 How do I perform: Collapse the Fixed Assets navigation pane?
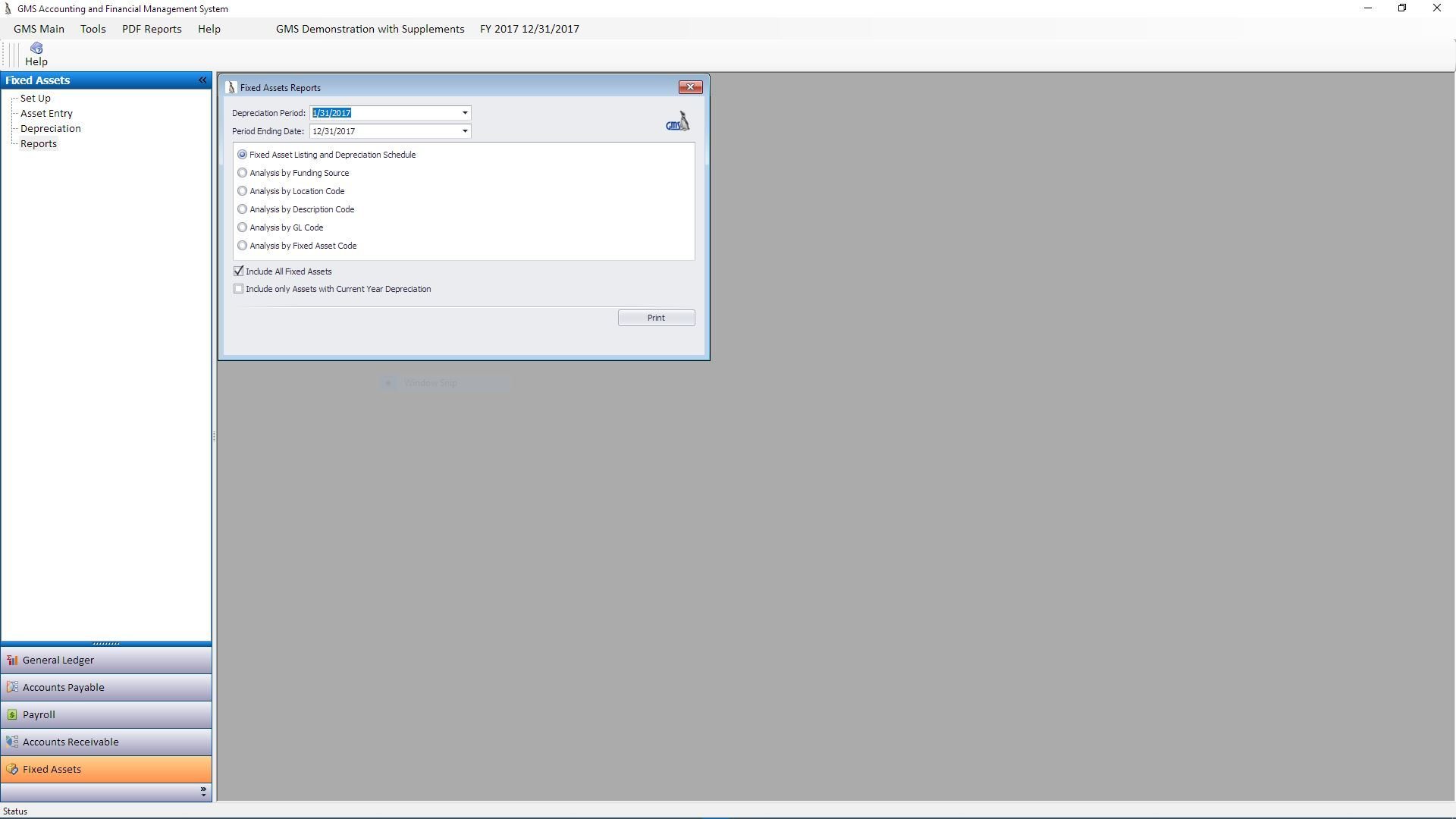202,80
